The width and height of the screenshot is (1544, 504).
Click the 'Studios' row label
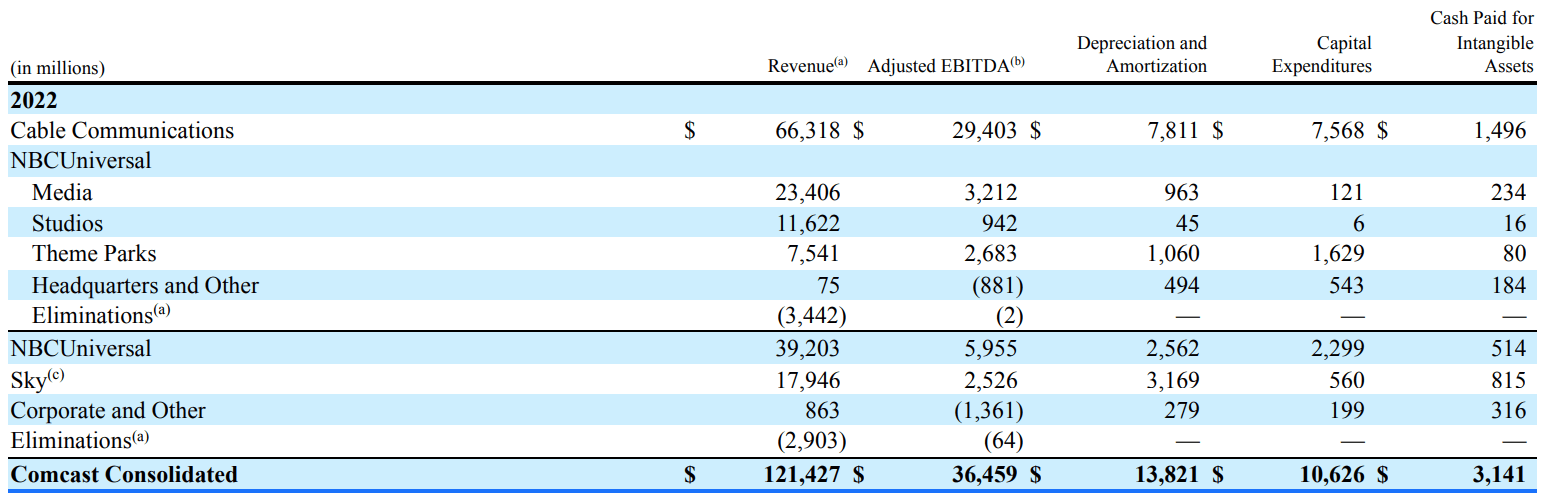tap(67, 224)
